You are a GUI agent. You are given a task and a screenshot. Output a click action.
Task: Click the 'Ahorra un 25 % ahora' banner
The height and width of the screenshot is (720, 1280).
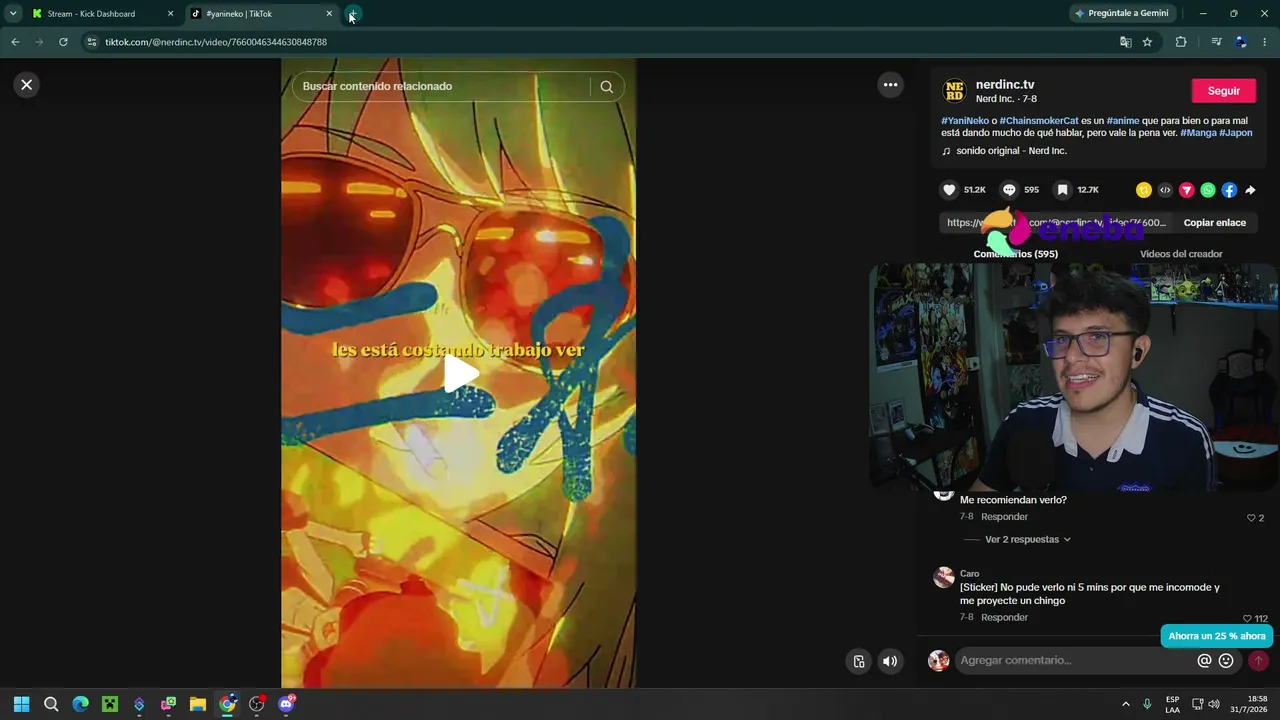tap(1216, 636)
